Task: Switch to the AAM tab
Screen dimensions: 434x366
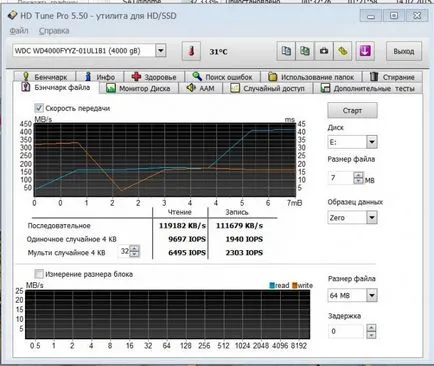Action: click(200, 88)
